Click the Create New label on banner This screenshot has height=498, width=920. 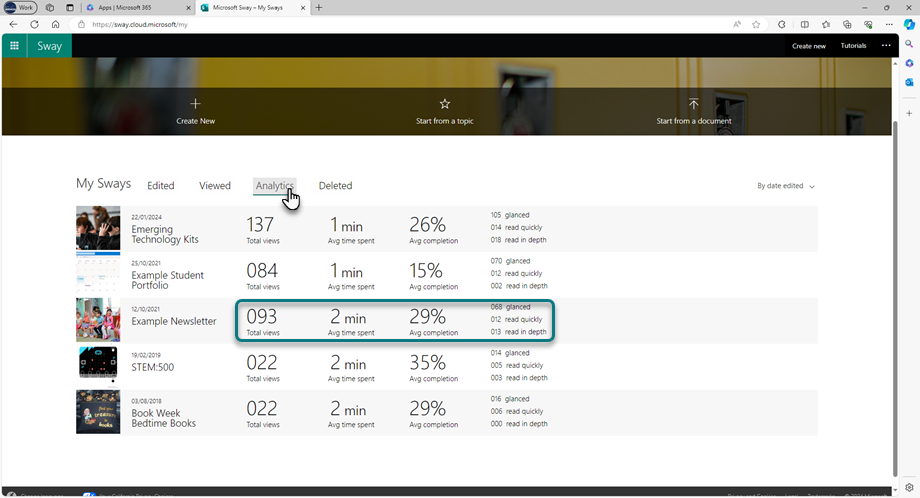[195, 121]
